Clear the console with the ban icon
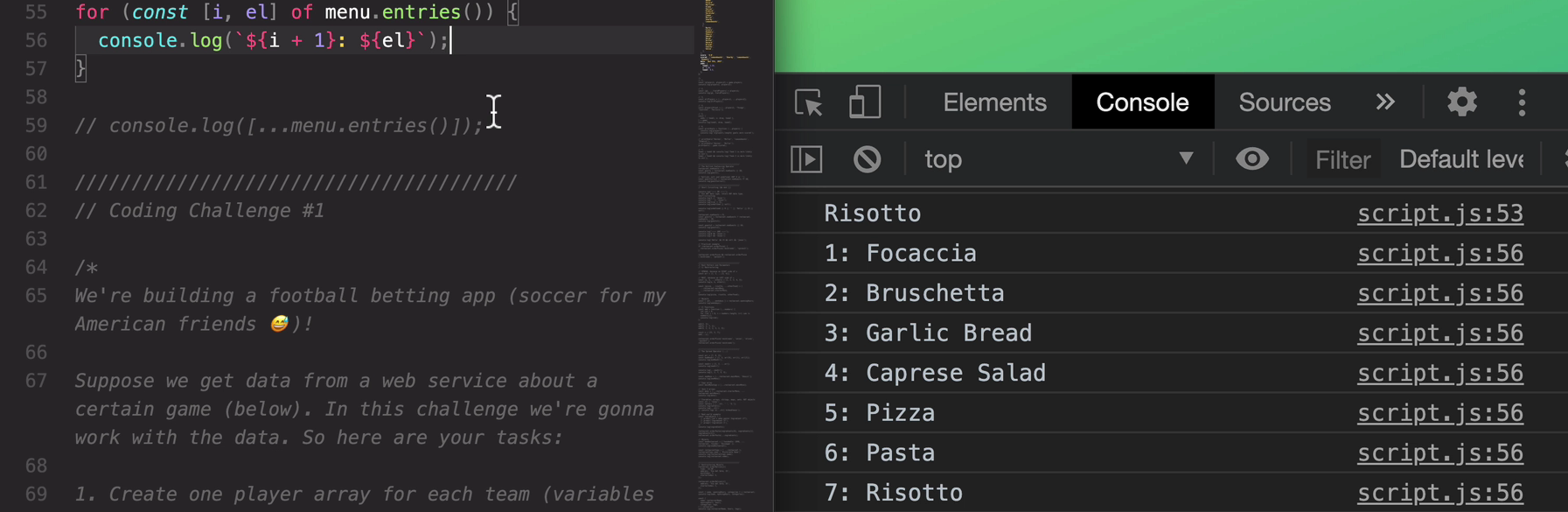Viewport: 1568px width, 512px height. point(867,159)
